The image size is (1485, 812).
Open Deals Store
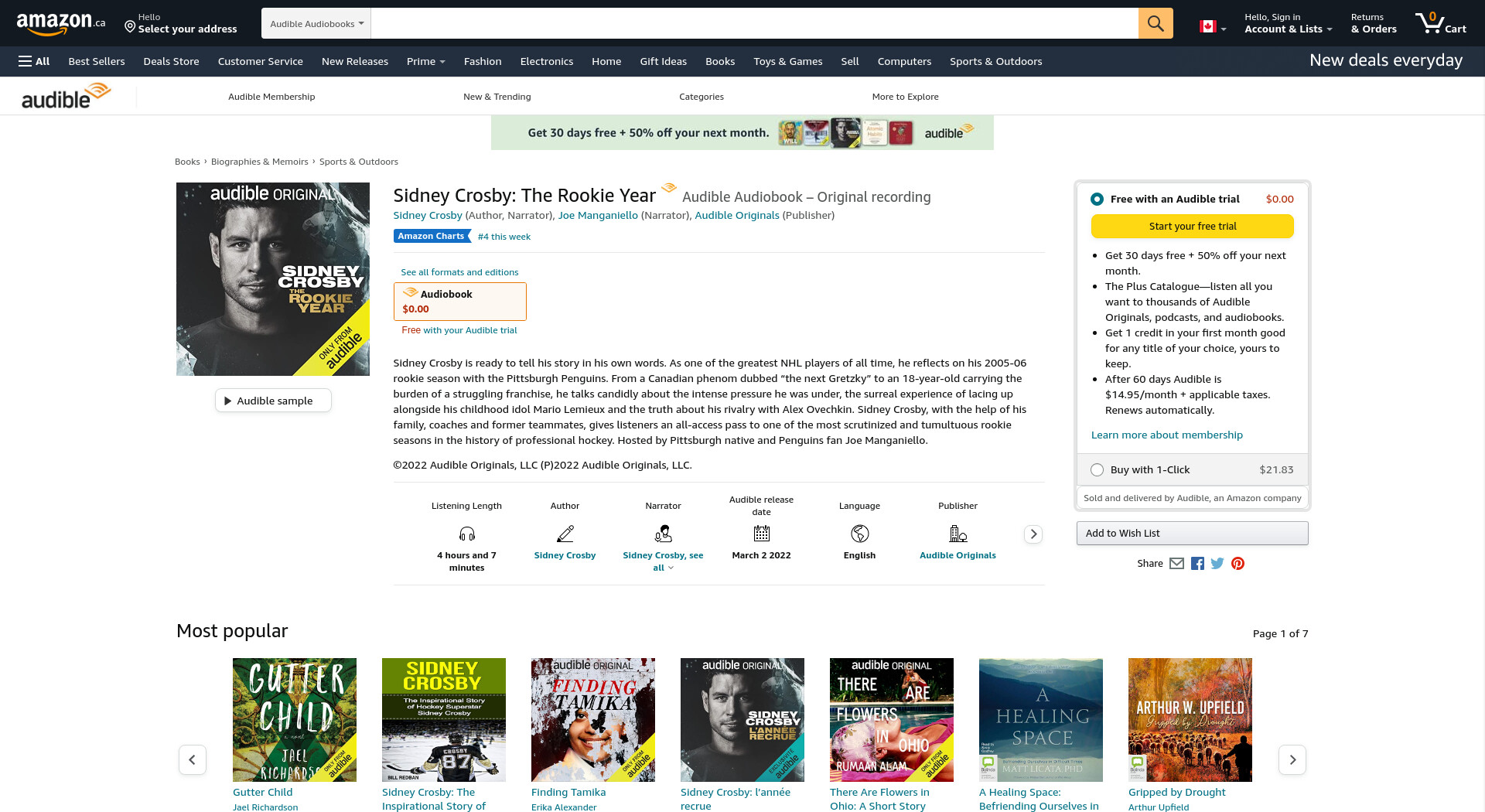point(171,61)
